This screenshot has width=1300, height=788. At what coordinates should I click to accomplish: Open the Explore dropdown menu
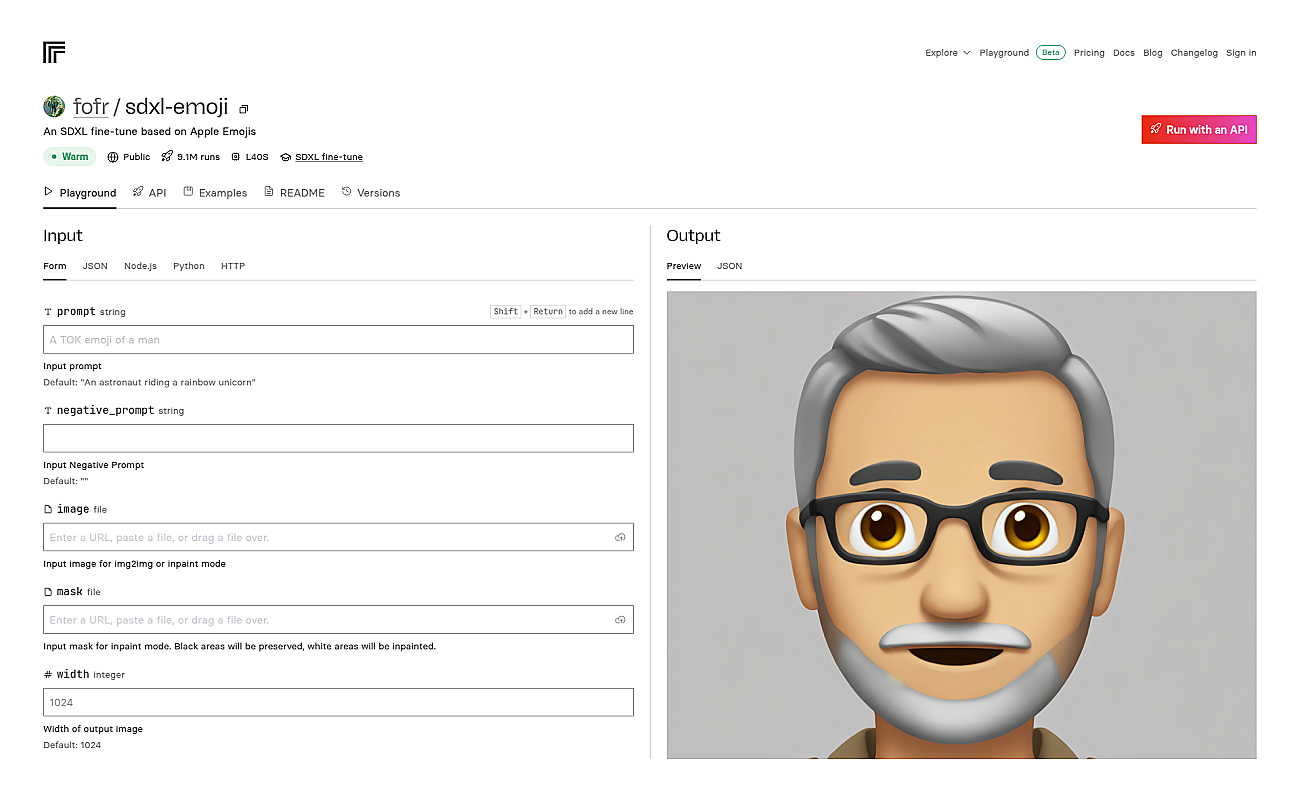947,53
